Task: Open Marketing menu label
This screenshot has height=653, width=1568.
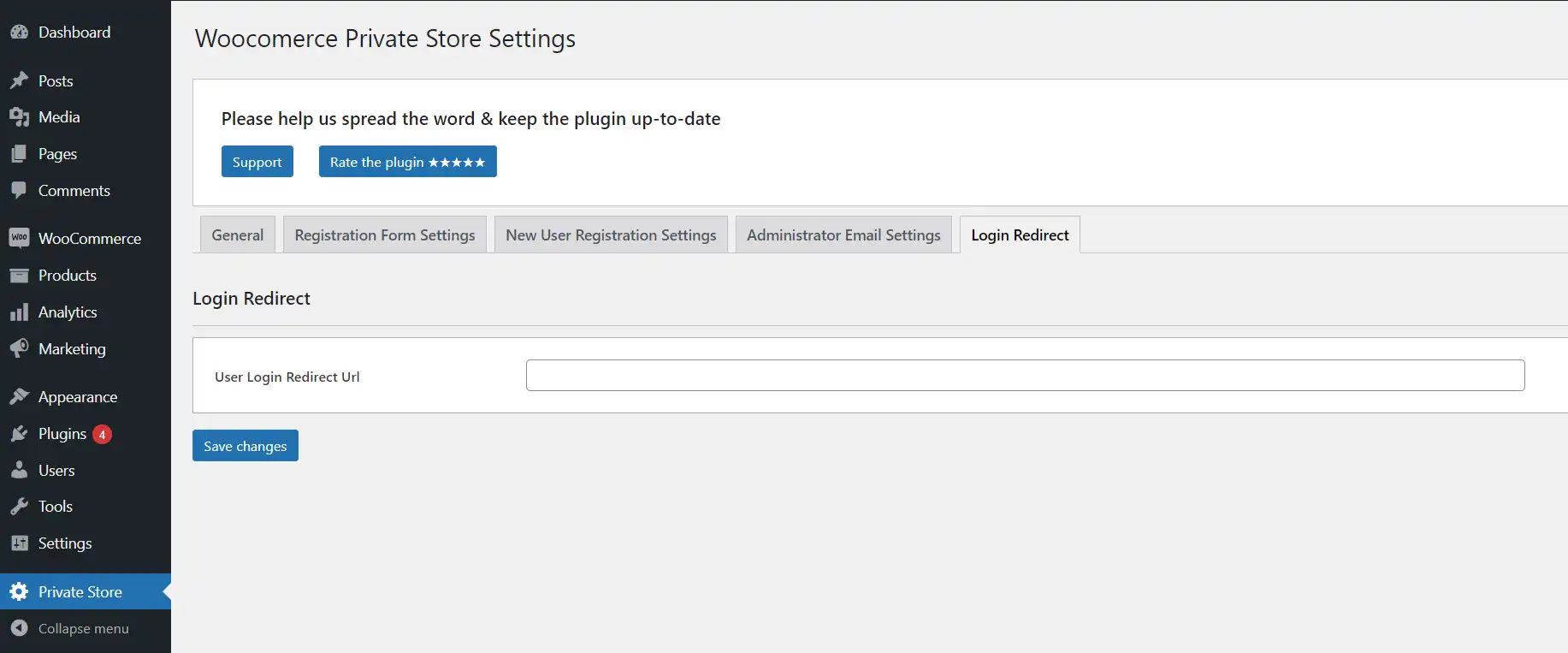Action: point(72,349)
